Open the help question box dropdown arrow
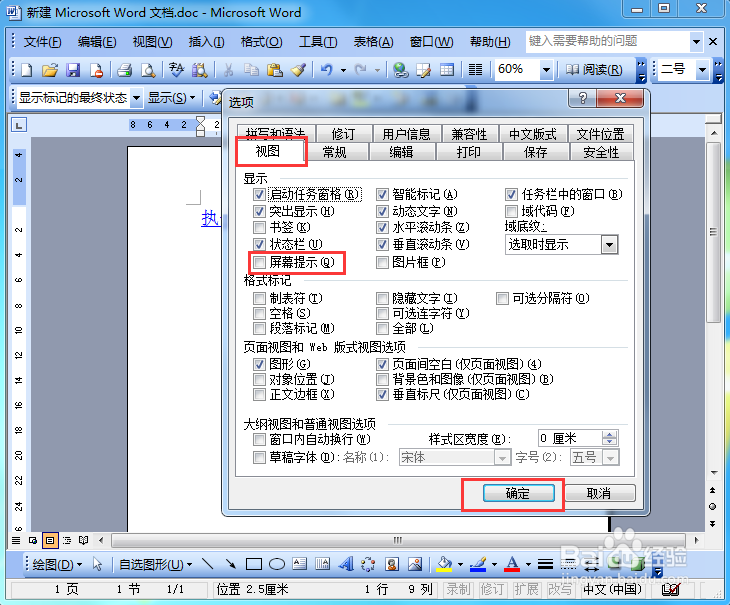730x605 pixels. pyautogui.click(x=696, y=42)
